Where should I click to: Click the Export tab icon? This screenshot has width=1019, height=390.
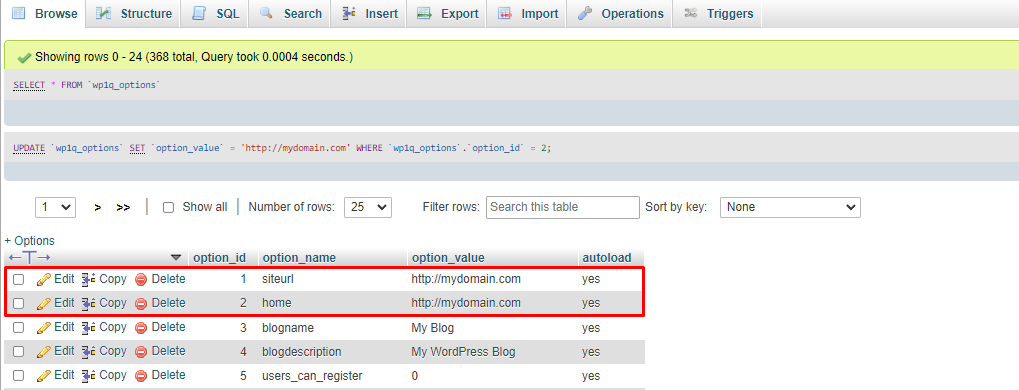click(424, 13)
